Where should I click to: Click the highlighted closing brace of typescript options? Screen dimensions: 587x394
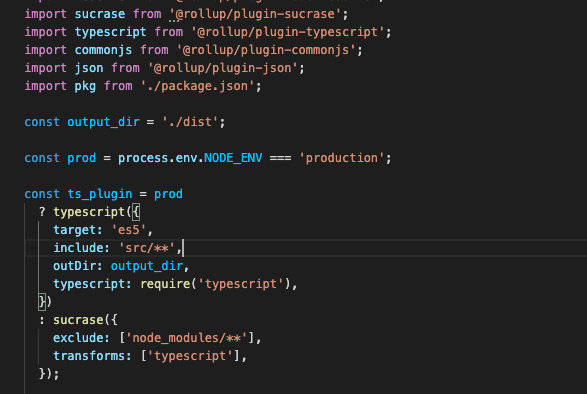42,301
